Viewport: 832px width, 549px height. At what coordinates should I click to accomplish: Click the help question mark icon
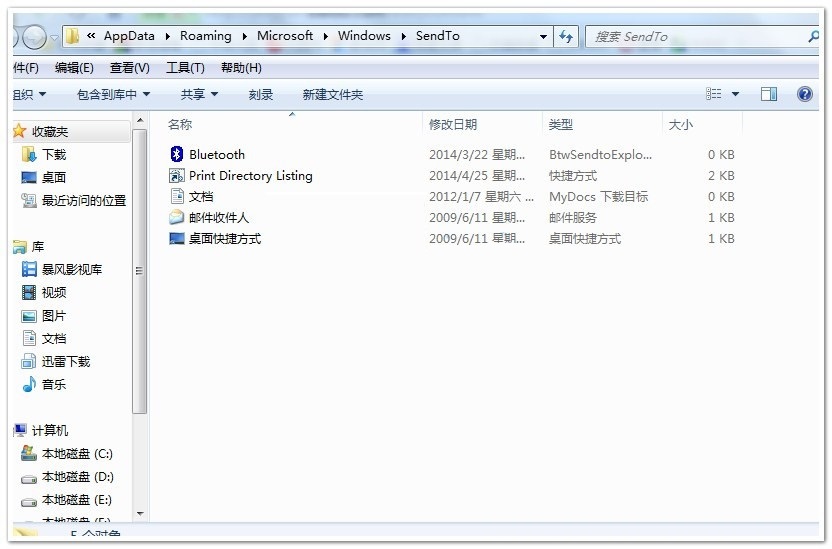coord(804,94)
